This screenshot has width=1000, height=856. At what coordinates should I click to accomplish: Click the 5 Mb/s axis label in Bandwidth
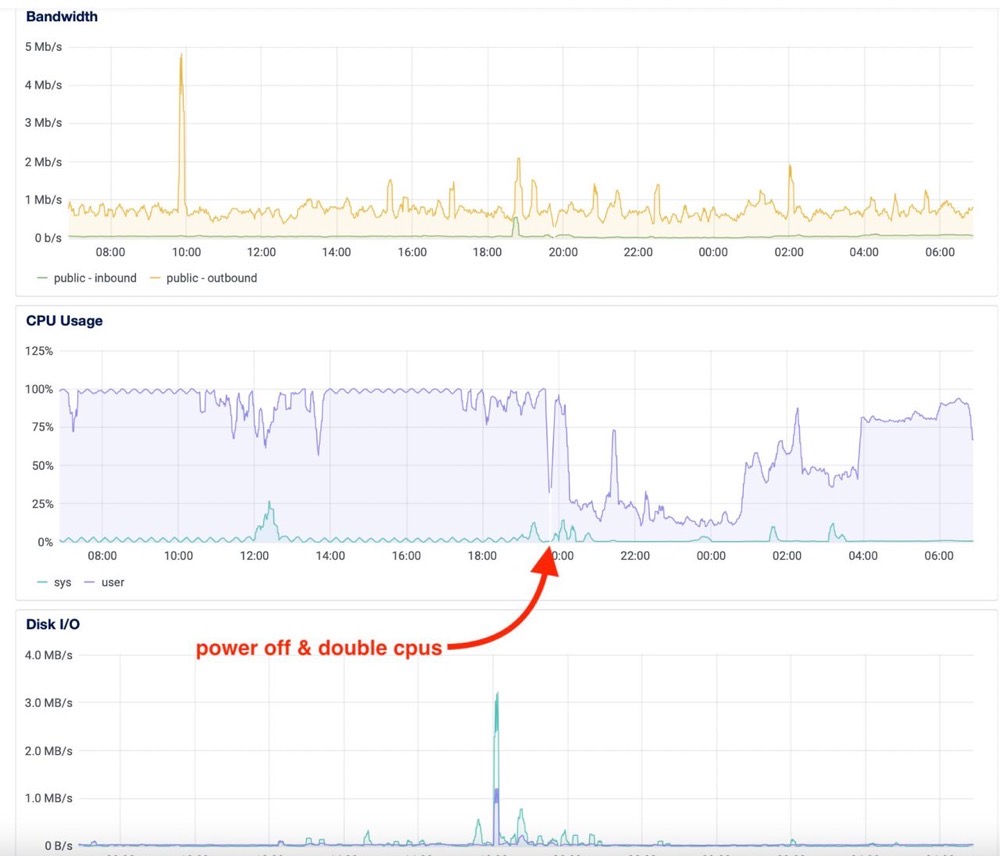[43, 47]
